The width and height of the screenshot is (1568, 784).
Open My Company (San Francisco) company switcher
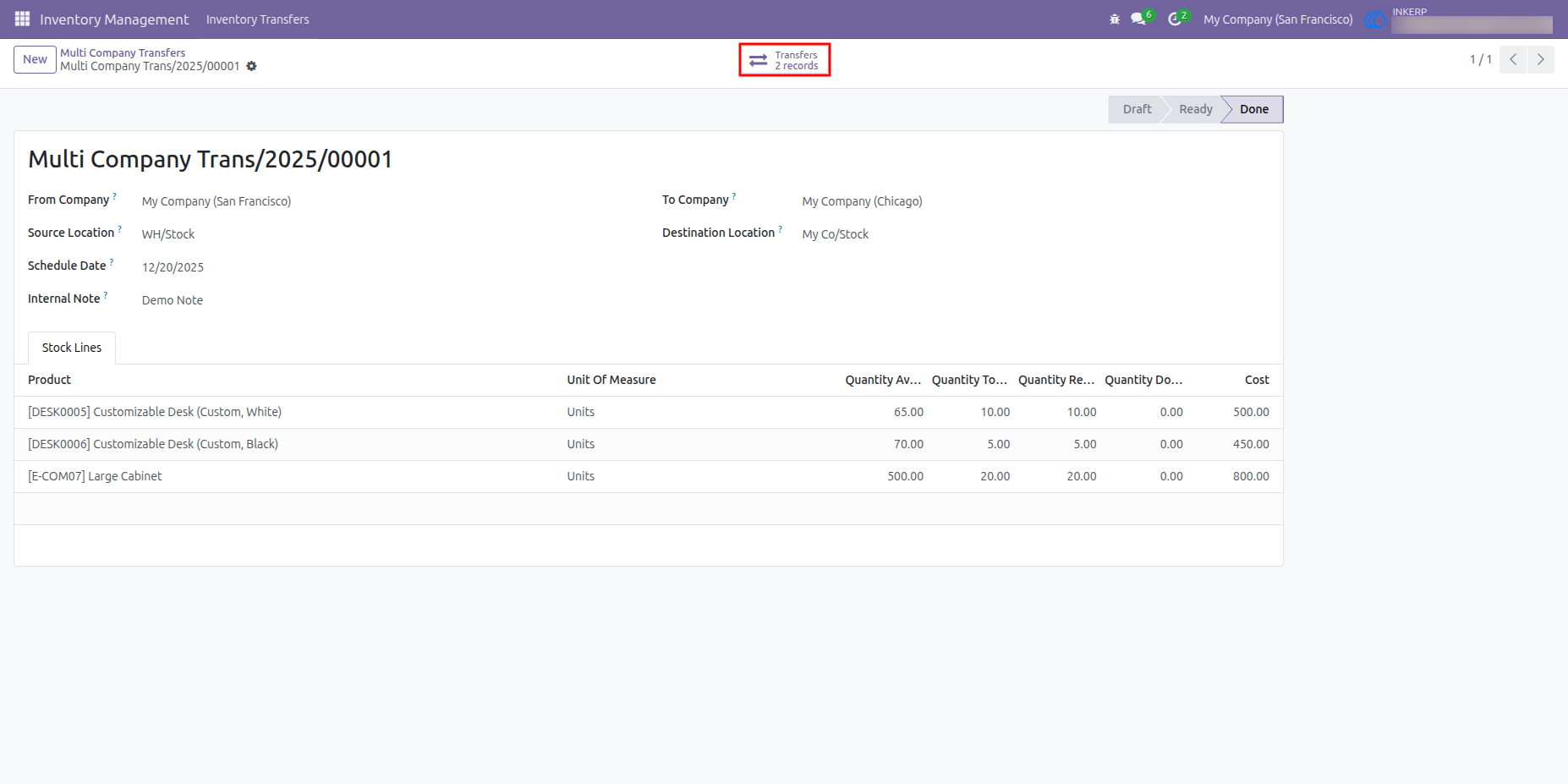point(1278,19)
